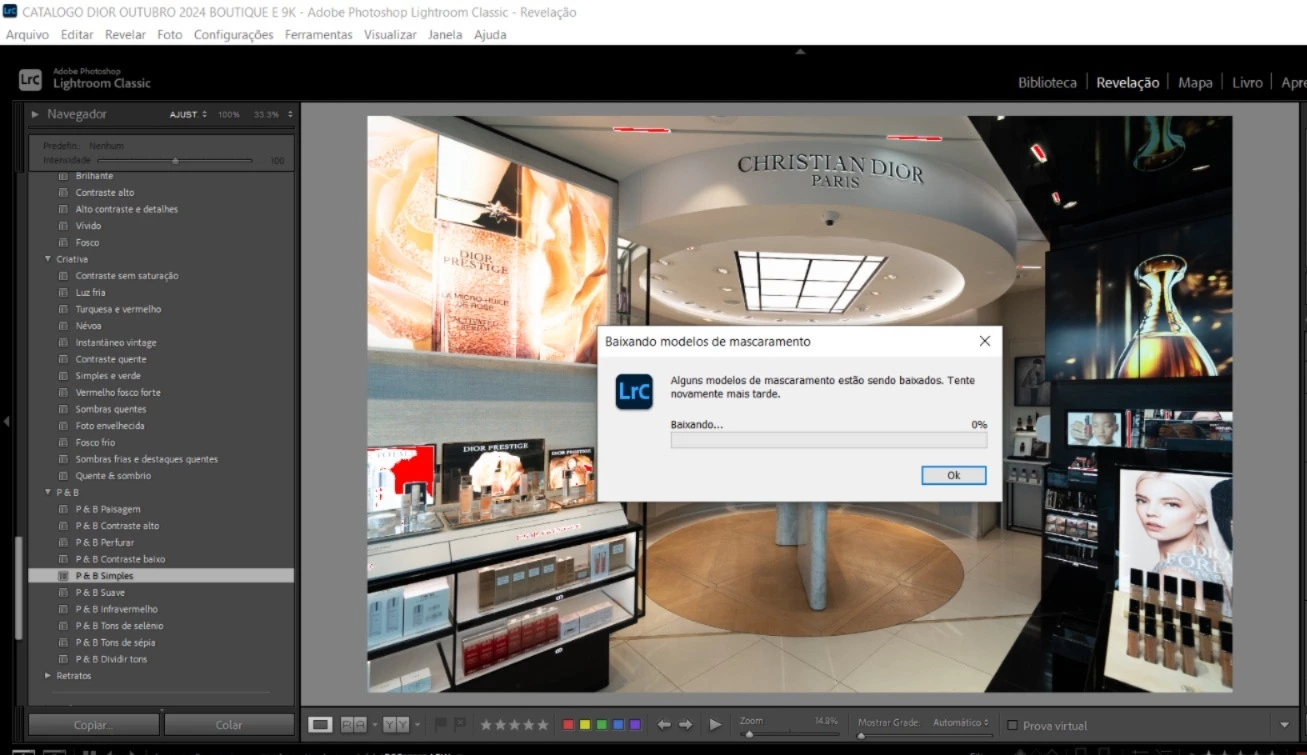The height and width of the screenshot is (755, 1307).
Task: Click the Before/After Y|Y view icon
Action: point(396,725)
